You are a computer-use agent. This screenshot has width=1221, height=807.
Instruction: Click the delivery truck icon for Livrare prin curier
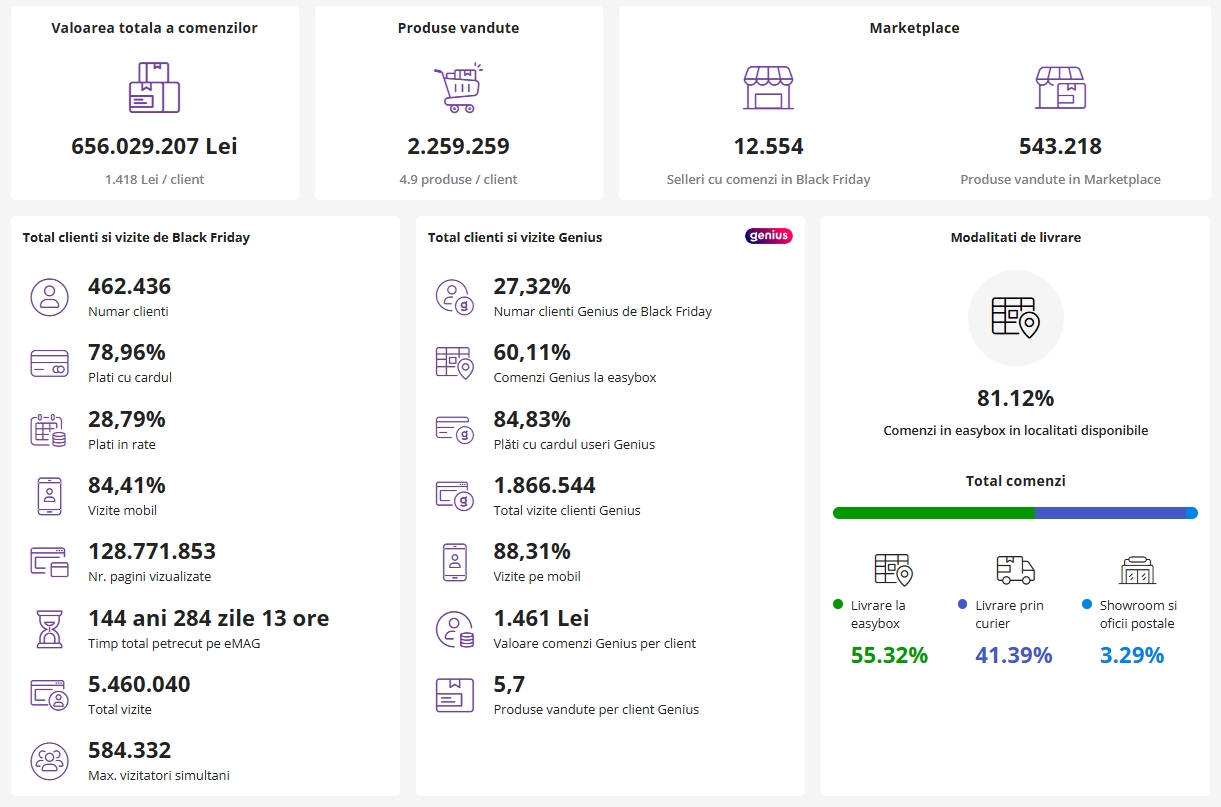1015,570
